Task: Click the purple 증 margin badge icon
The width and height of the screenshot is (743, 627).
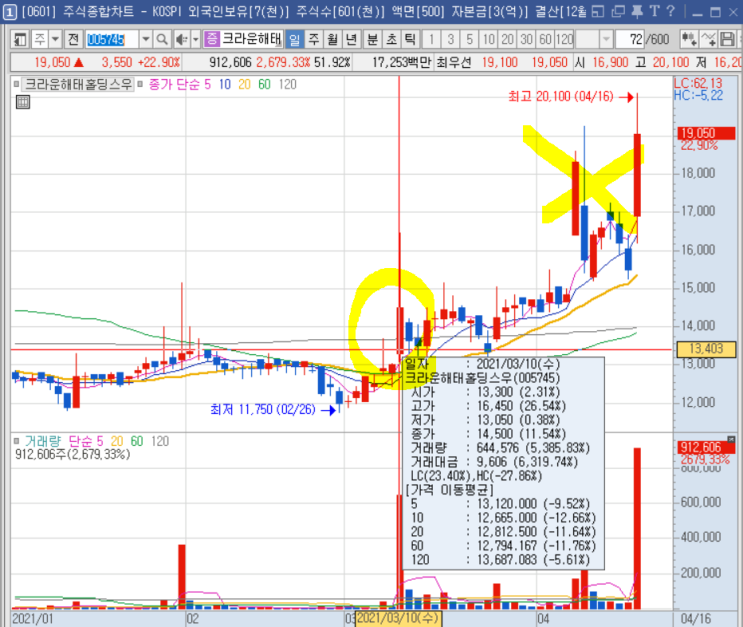Action: pos(212,39)
